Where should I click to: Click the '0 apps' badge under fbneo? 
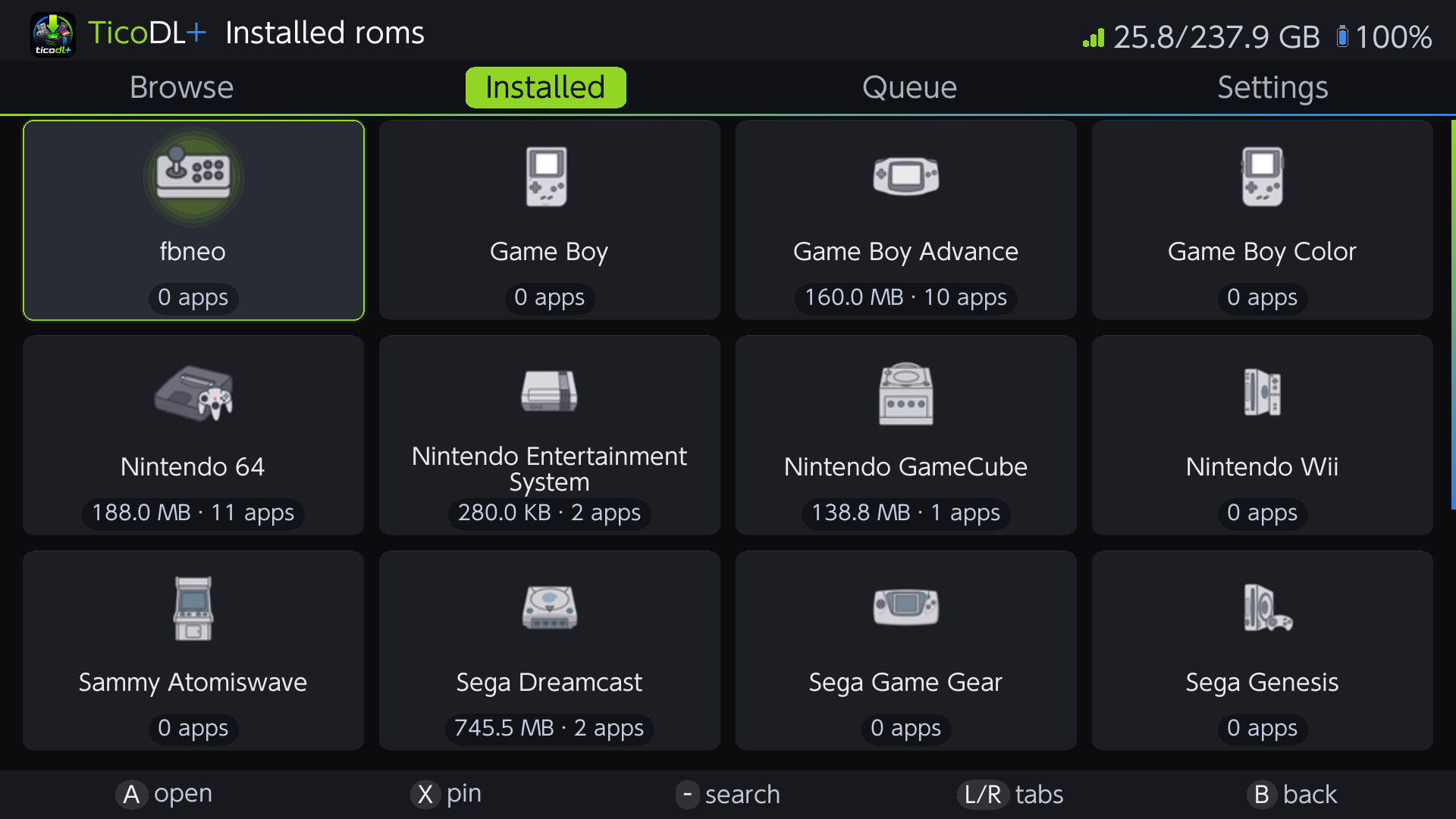pos(193,297)
